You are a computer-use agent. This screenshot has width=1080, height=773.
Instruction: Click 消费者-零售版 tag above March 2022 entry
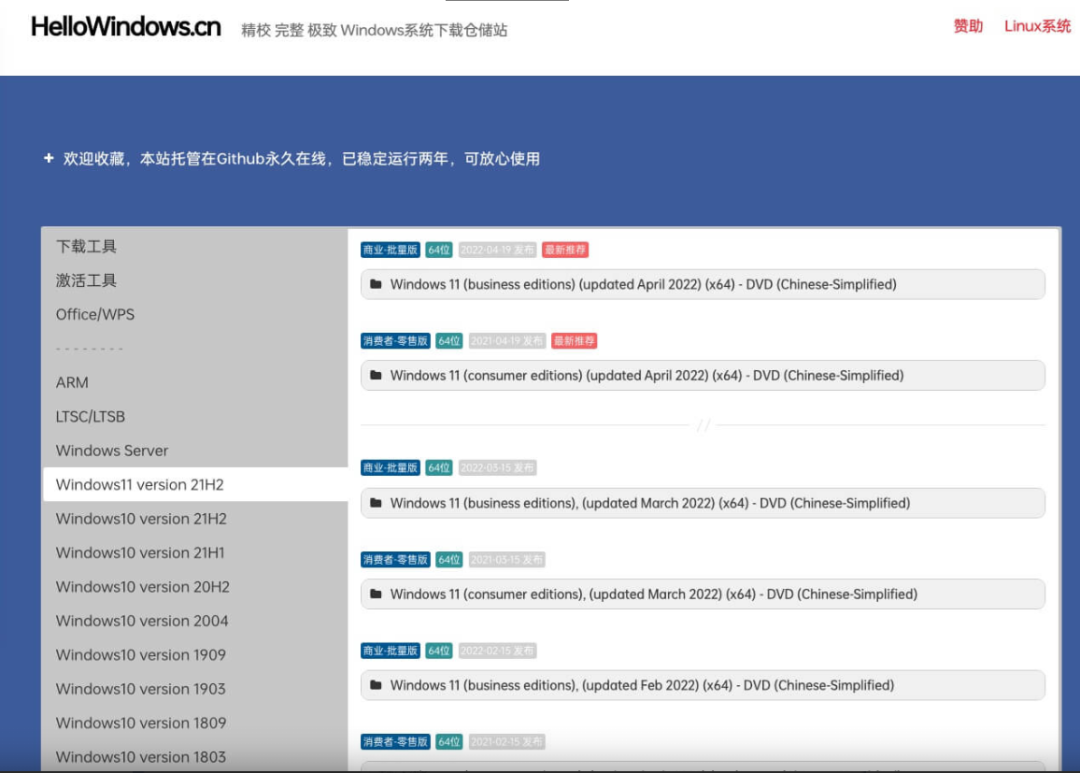(395, 559)
